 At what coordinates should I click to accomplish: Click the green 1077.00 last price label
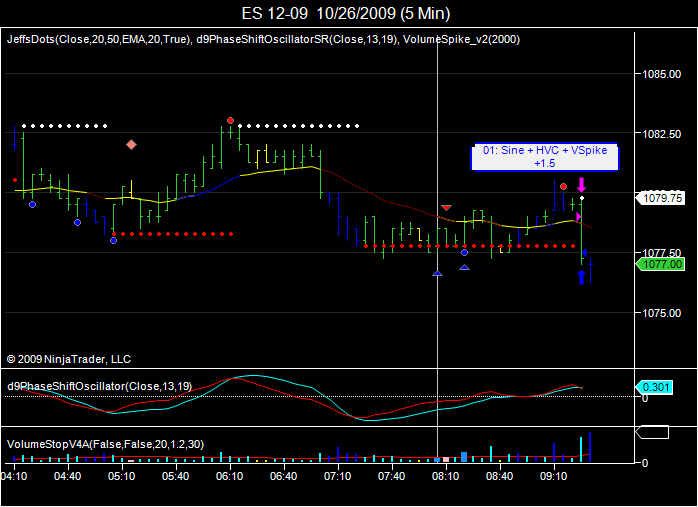(x=660, y=264)
